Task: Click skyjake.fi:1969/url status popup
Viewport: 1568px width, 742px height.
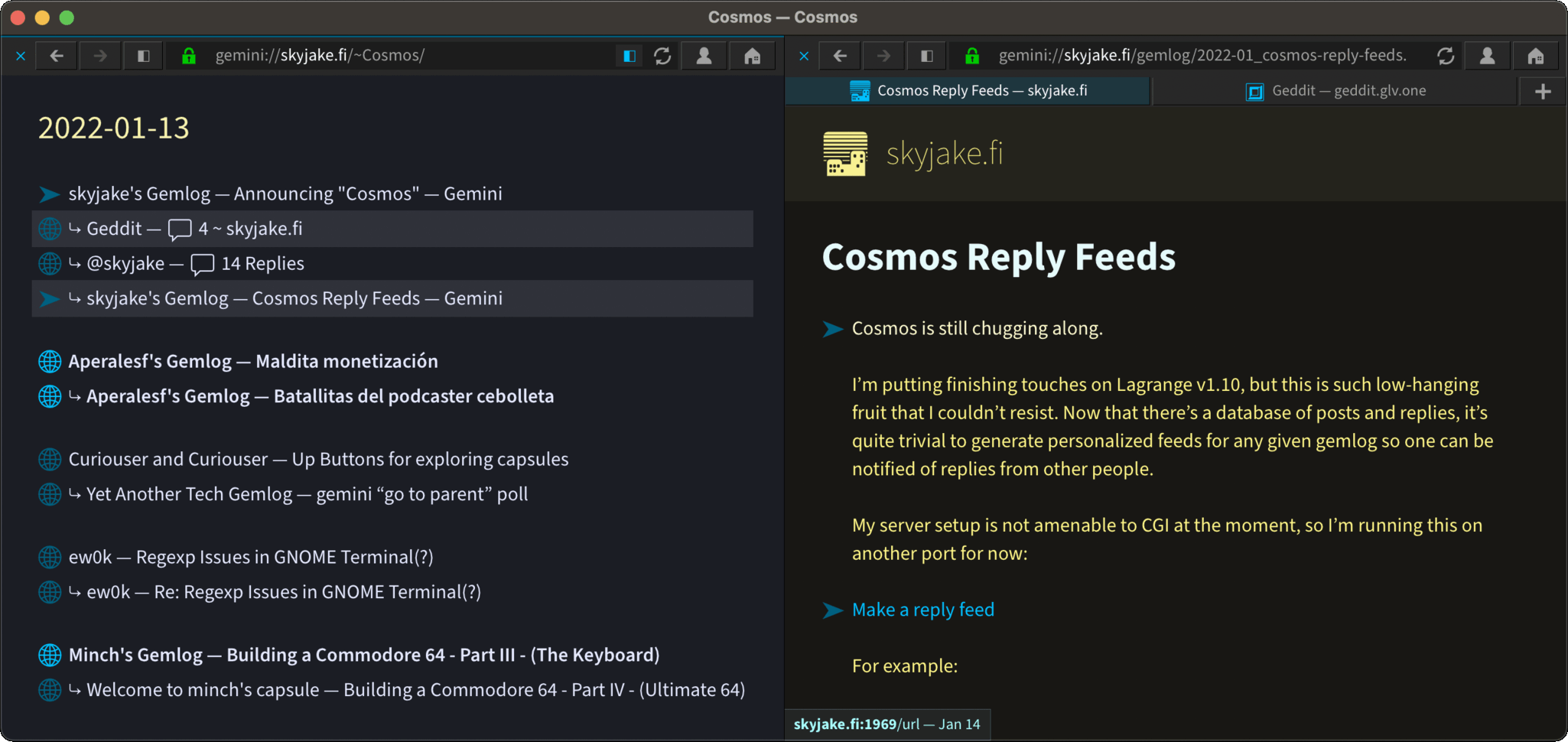Action: (x=887, y=724)
